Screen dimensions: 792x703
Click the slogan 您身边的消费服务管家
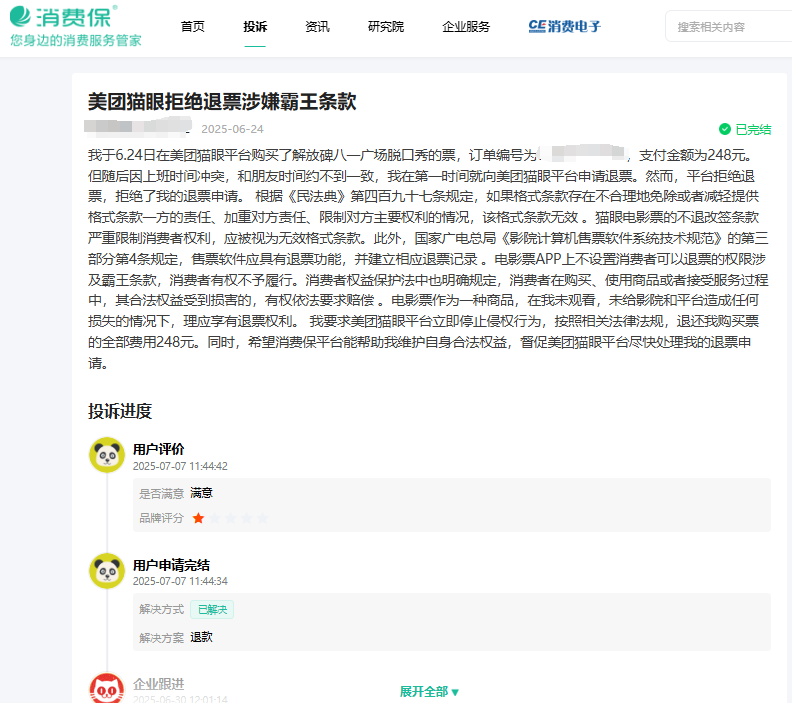[76, 40]
